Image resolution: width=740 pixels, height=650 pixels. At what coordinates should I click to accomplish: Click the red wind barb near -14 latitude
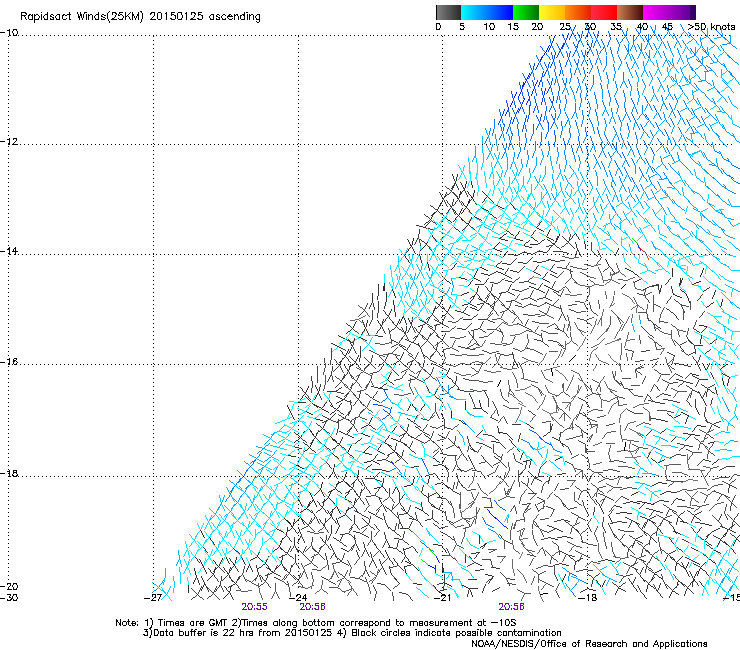(x=643, y=253)
